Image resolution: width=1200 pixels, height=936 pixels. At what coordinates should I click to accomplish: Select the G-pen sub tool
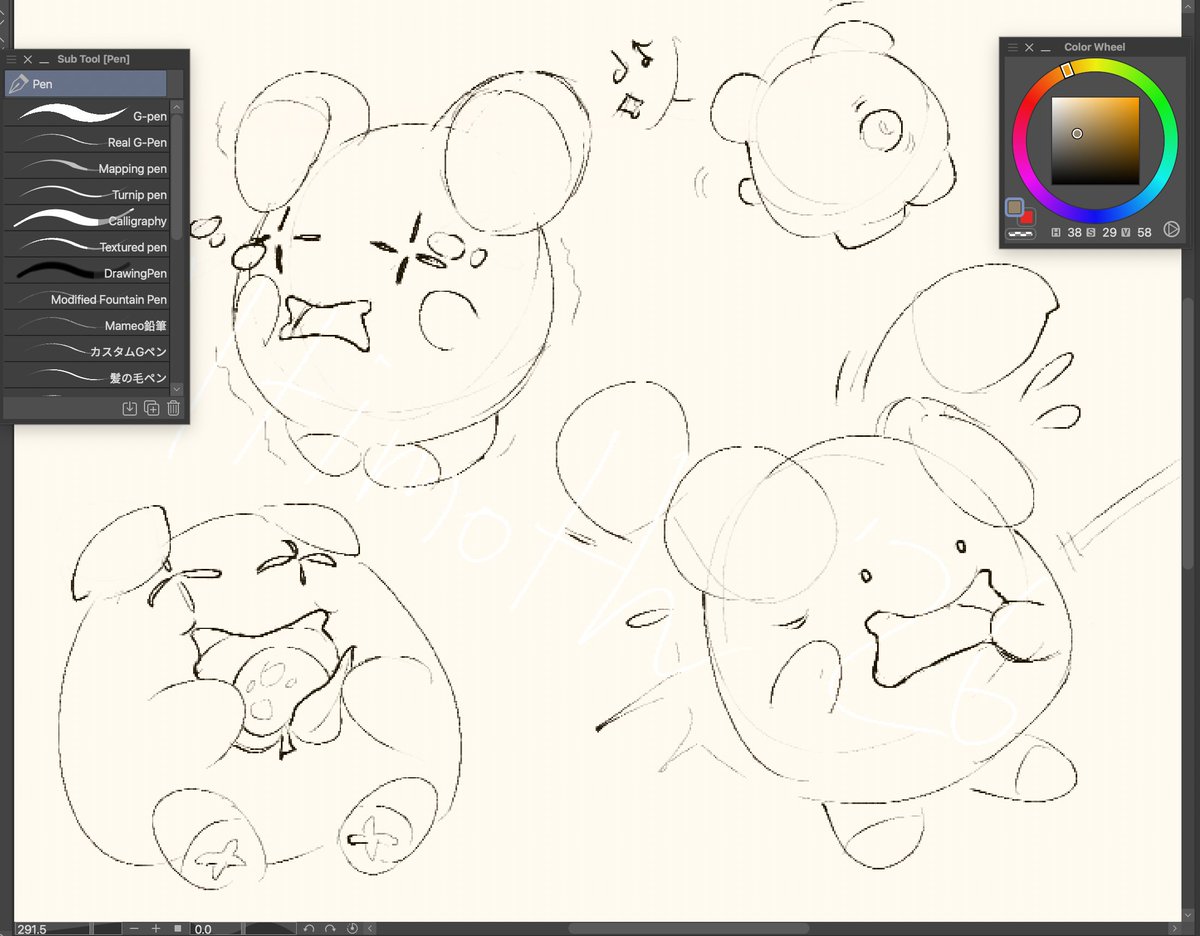point(87,113)
